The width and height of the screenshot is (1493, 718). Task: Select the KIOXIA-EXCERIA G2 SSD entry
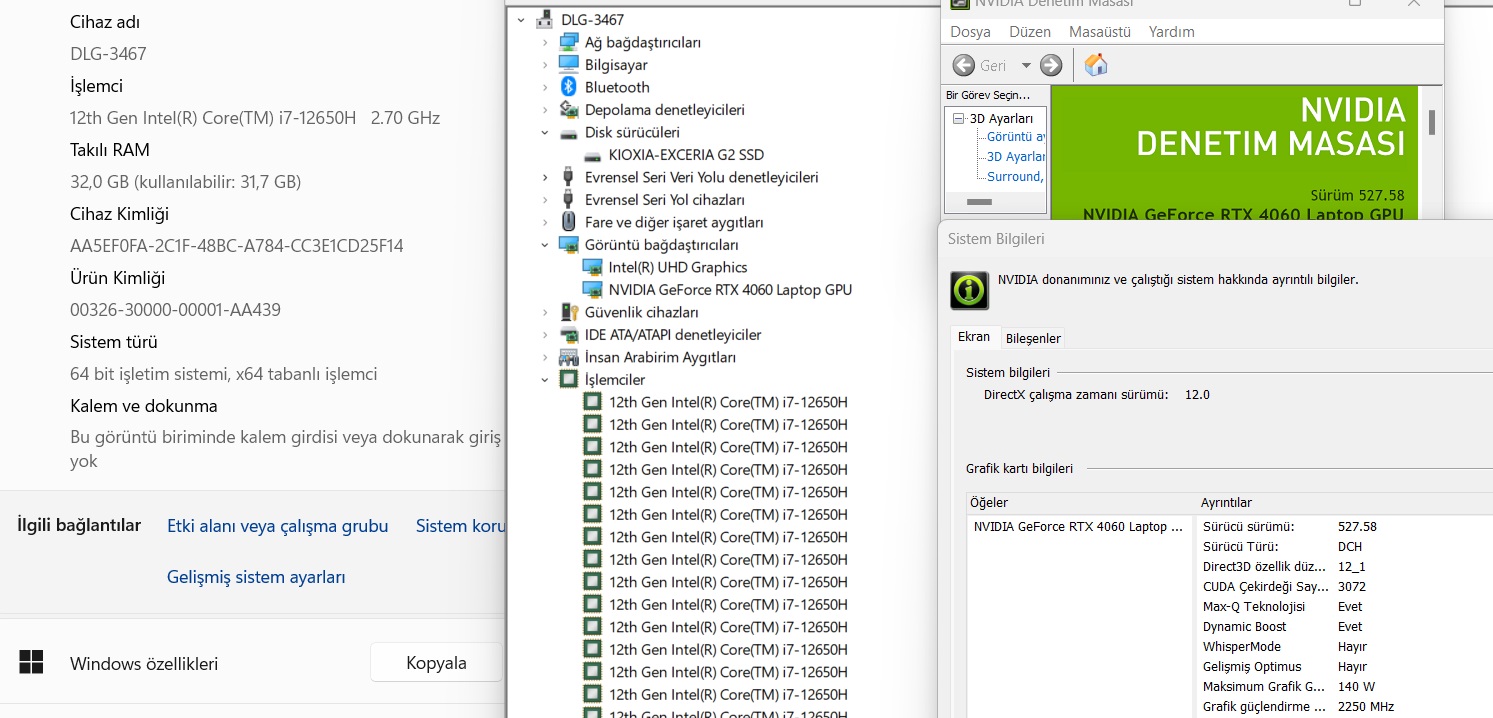[x=686, y=155]
